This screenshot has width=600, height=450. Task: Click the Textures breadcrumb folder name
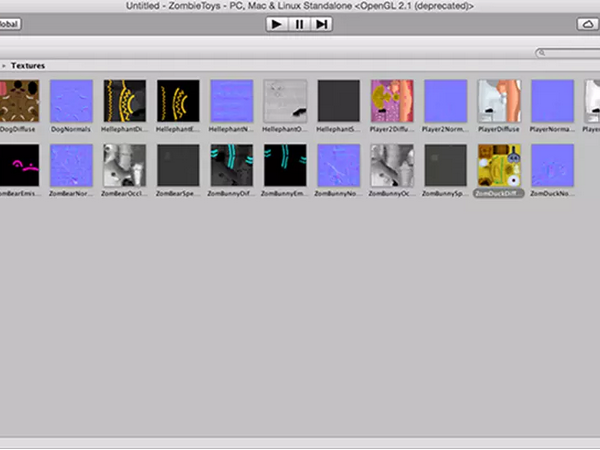[28, 66]
